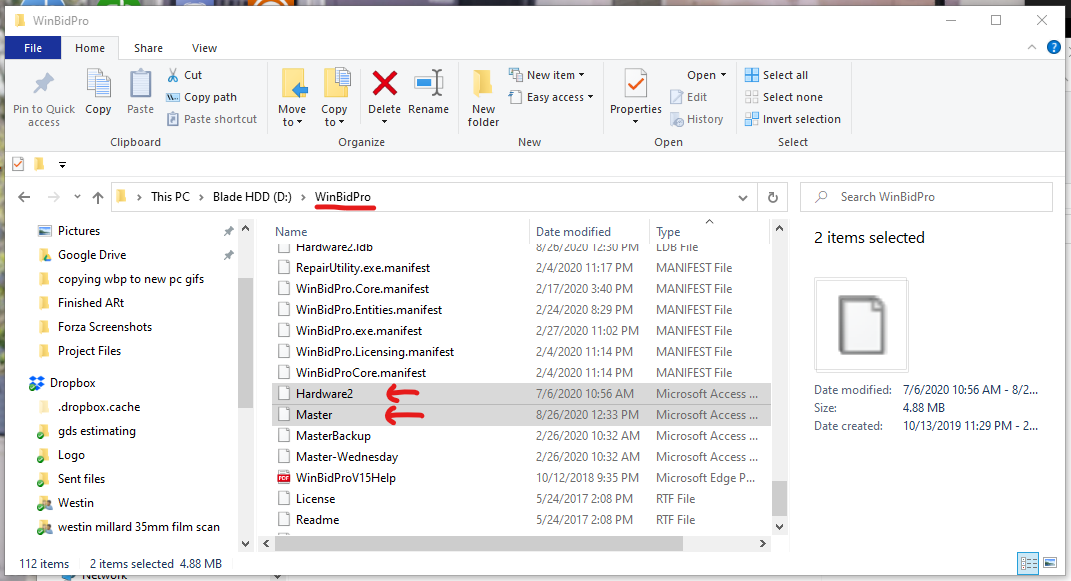This screenshot has width=1071, height=581.
Task: Toggle checkbox for Hardware2 Access file
Action: (x=283, y=394)
